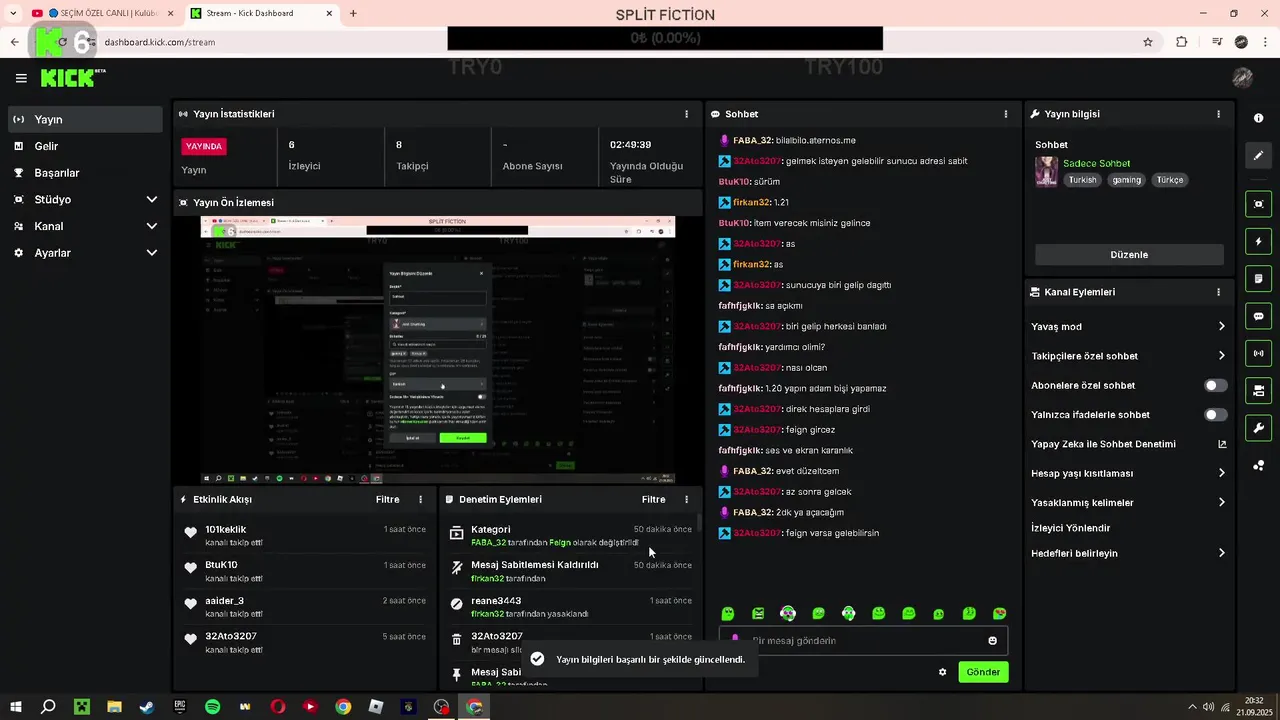Open the browser tab search dropdown arrow
1280x720 pixels.
tap(13, 13)
